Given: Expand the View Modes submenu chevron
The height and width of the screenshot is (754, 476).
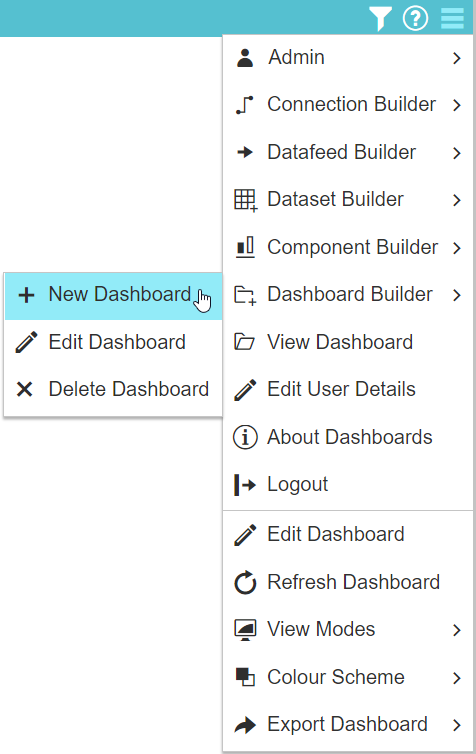Looking at the screenshot, I should point(457,630).
